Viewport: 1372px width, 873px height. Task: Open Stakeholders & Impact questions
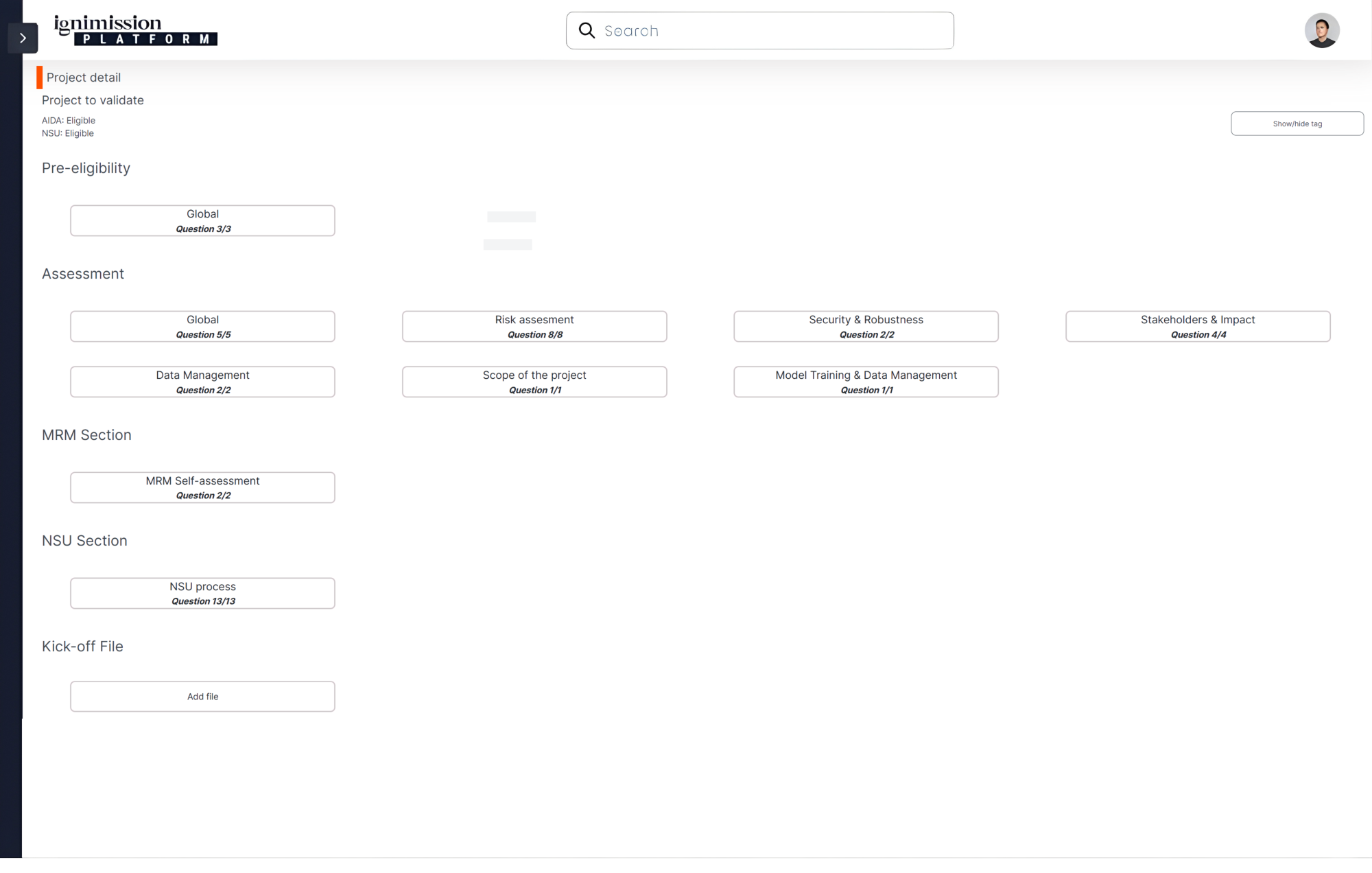point(1197,327)
